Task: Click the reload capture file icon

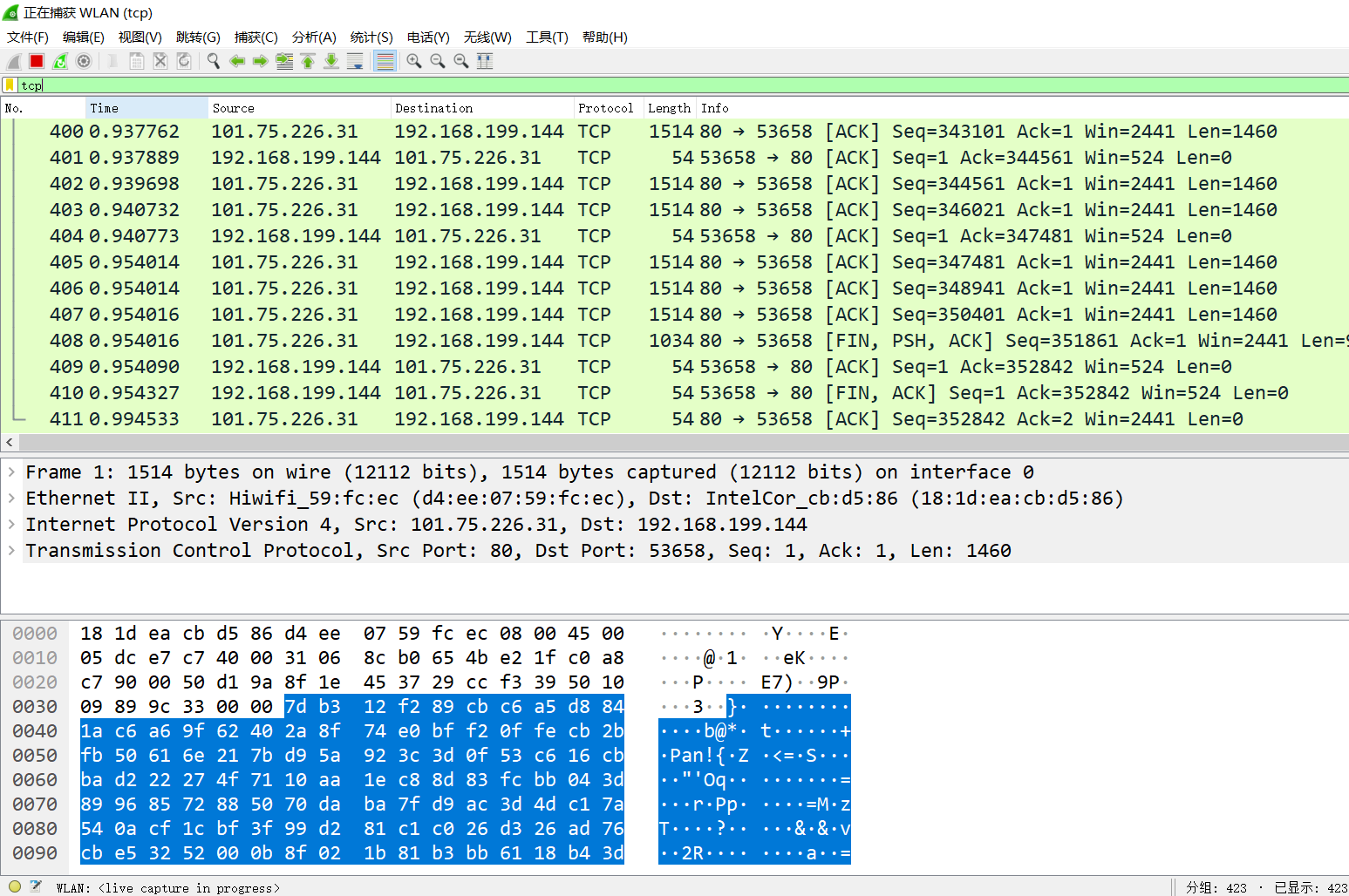Action: 184,61
